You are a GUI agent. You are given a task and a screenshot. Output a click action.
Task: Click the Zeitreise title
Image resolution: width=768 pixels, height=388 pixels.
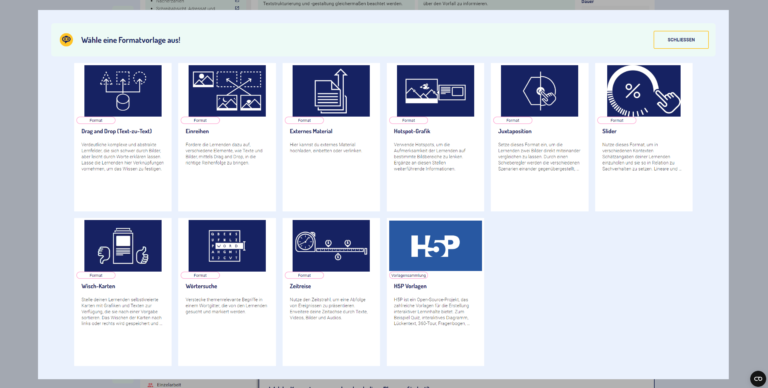pos(300,286)
